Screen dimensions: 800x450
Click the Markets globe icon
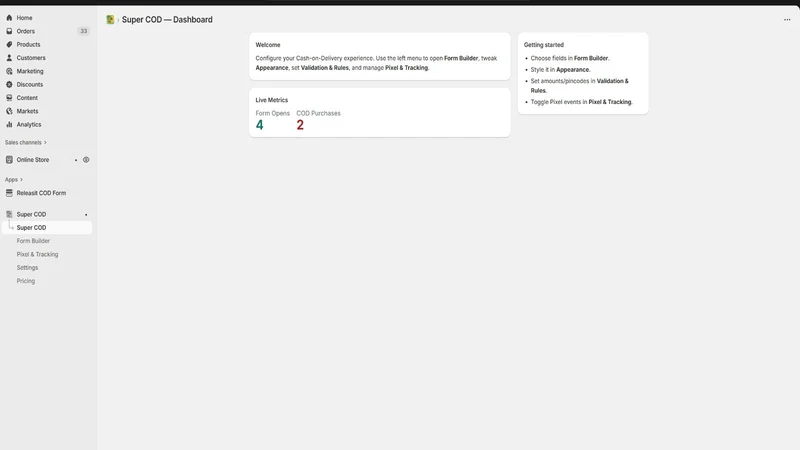(x=9, y=111)
